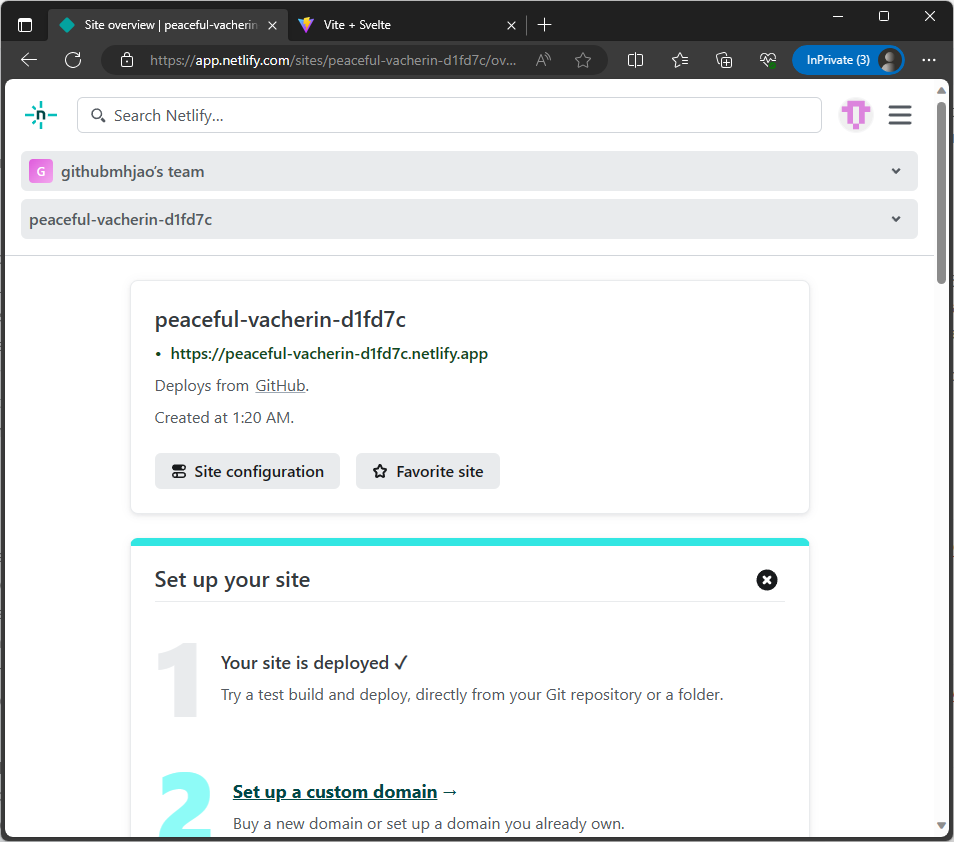Click the 'Set up your site' heading
This screenshot has width=954, height=842.
[x=232, y=580]
